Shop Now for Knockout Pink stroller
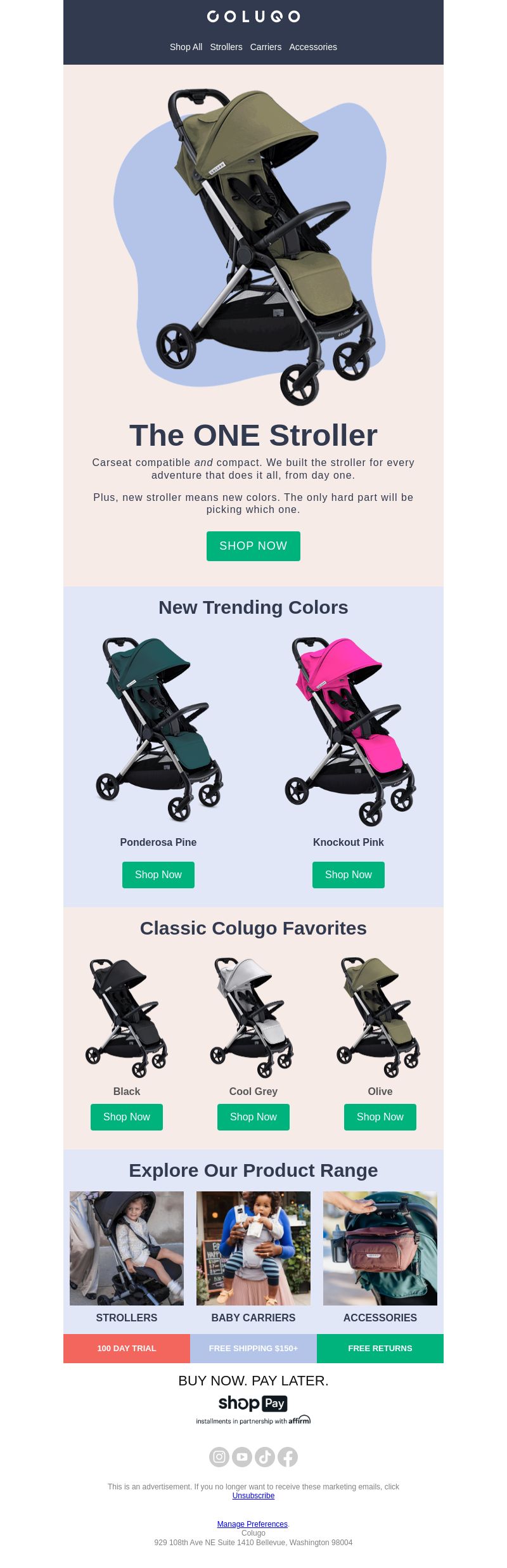The image size is (507, 1568). [x=349, y=875]
